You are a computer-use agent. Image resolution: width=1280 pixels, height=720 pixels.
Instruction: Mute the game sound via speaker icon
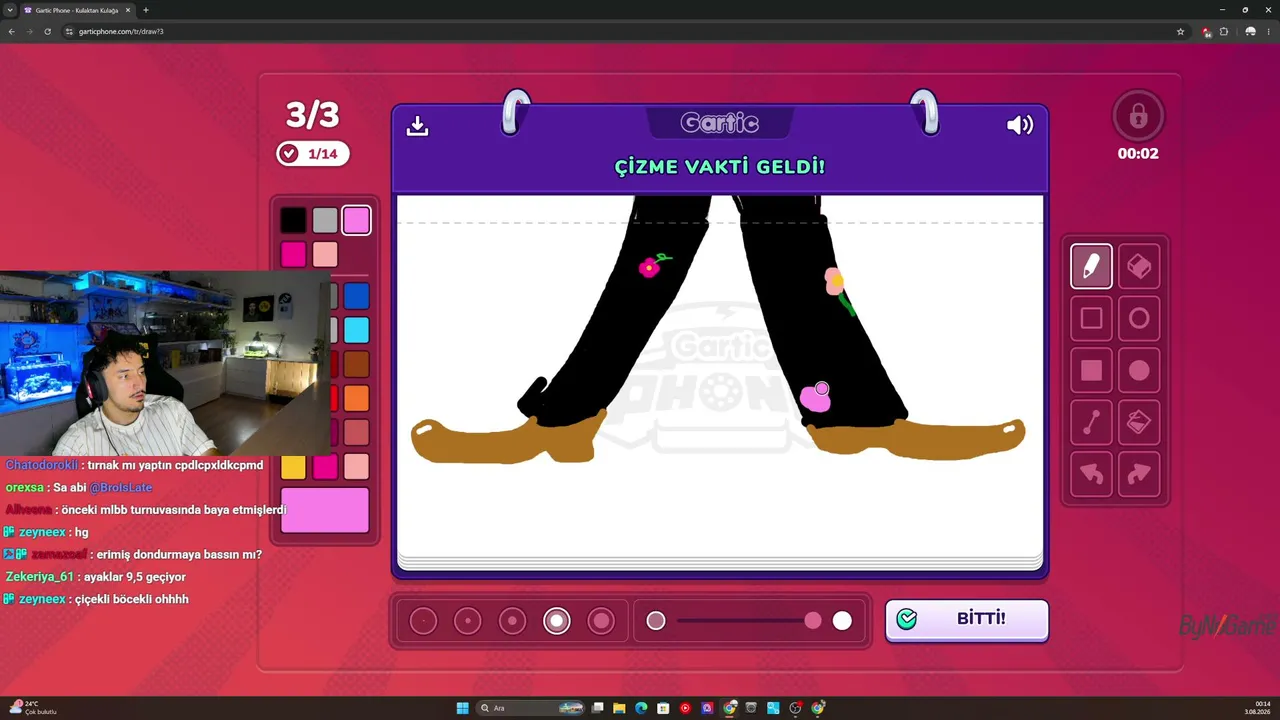pyautogui.click(x=1019, y=125)
